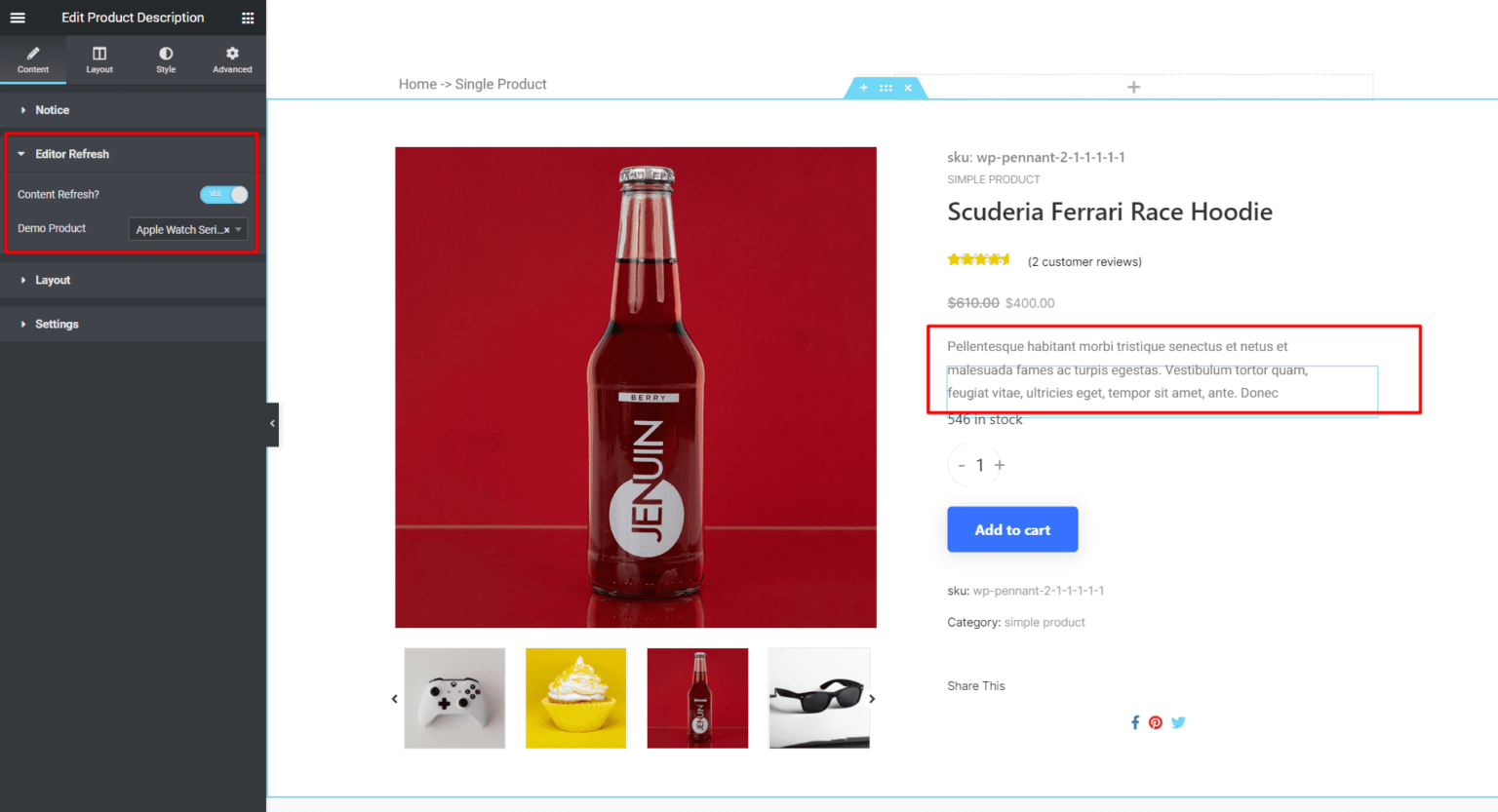Screen dimensions: 1498x812
Task: Add a new section via handle plus
Action: 863,88
